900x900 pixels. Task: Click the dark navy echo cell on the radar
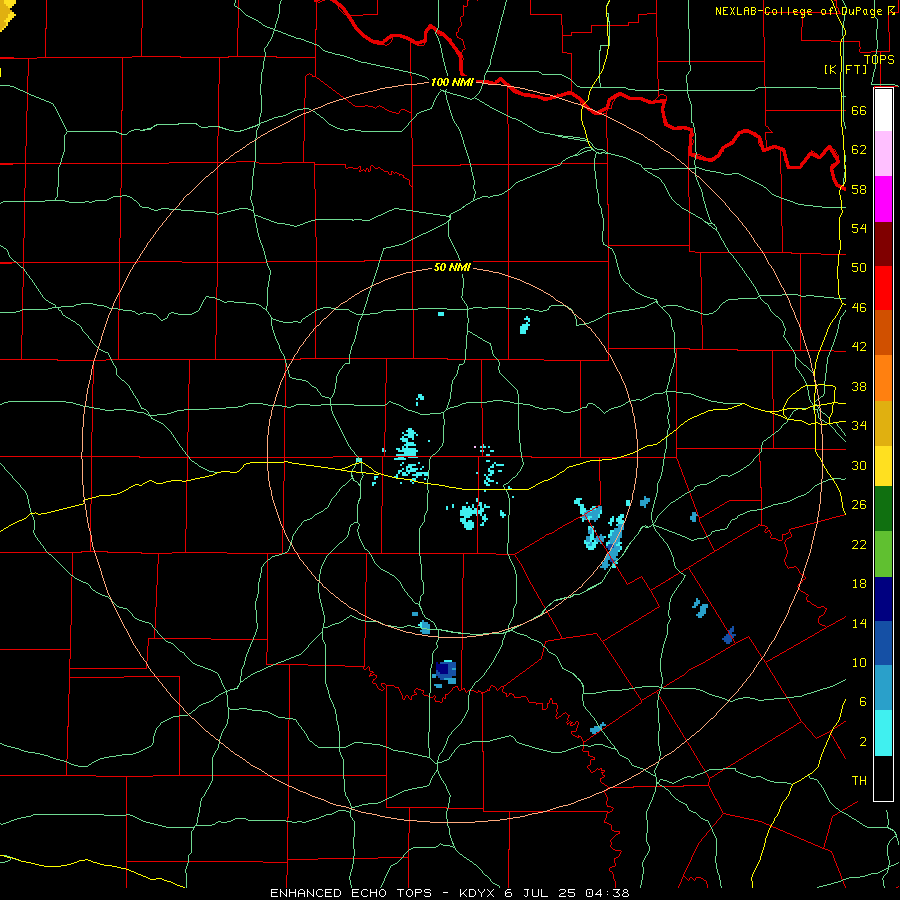coord(443,669)
